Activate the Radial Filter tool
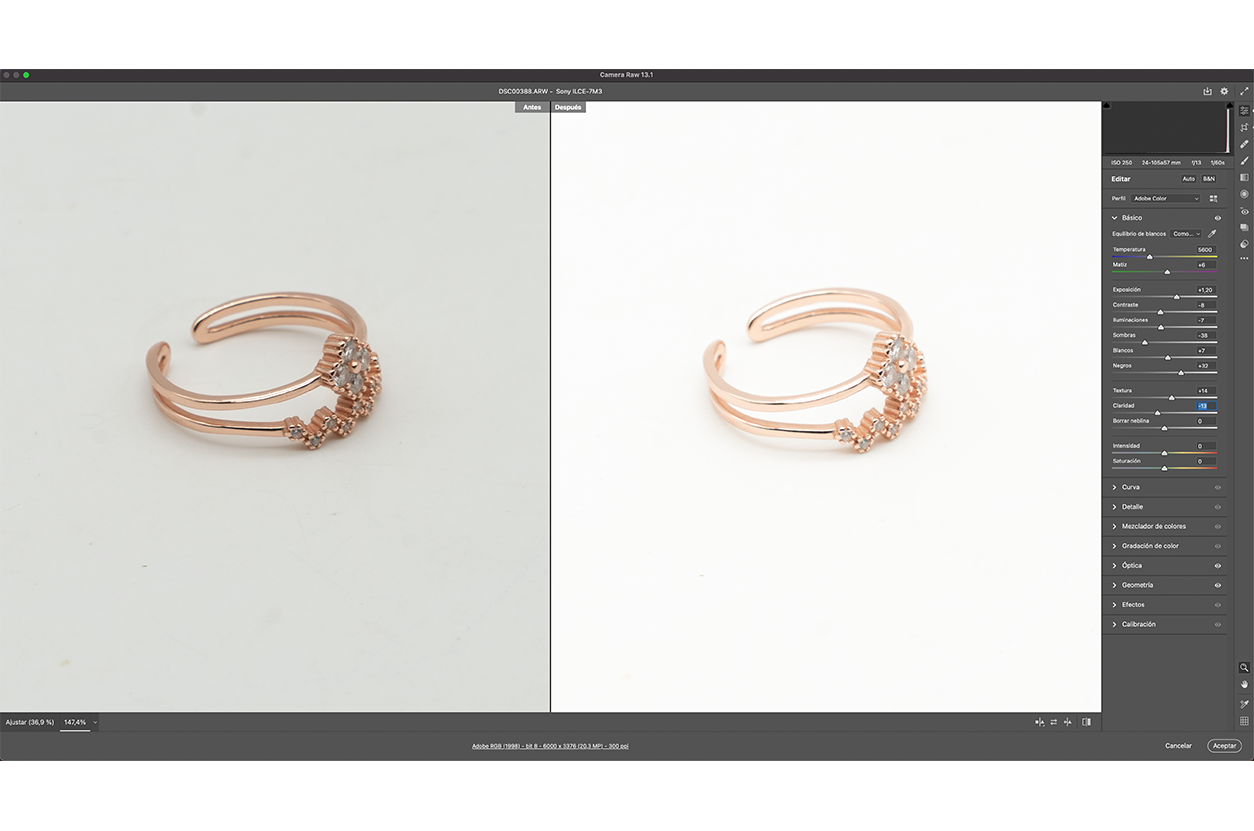The height and width of the screenshot is (831, 1254). pyautogui.click(x=1244, y=194)
